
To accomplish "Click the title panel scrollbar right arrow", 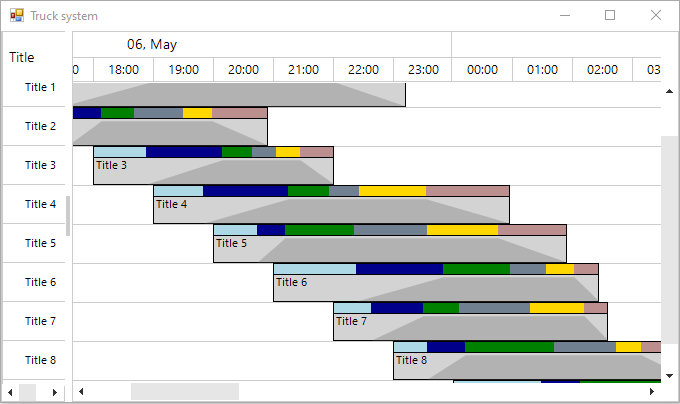I will pos(55,392).
